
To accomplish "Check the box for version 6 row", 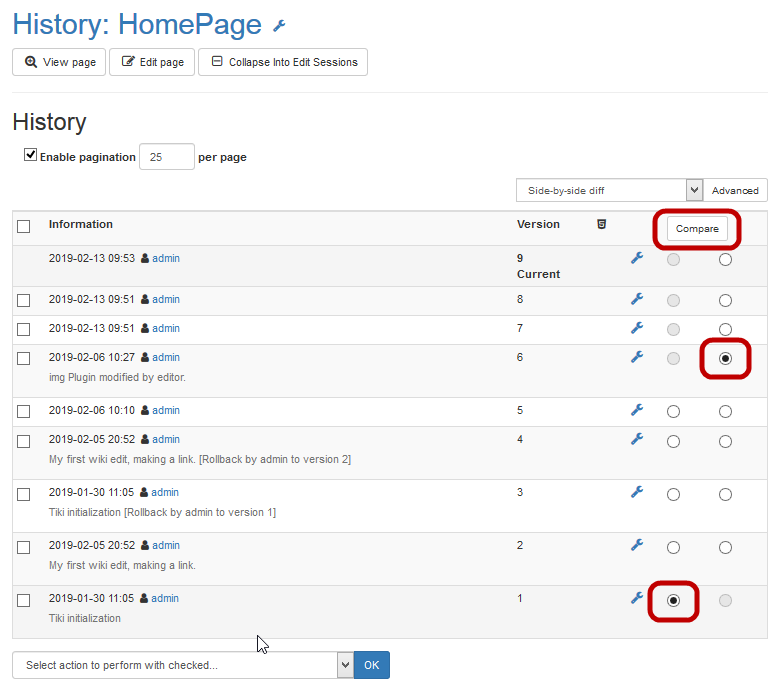I will 24,358.
